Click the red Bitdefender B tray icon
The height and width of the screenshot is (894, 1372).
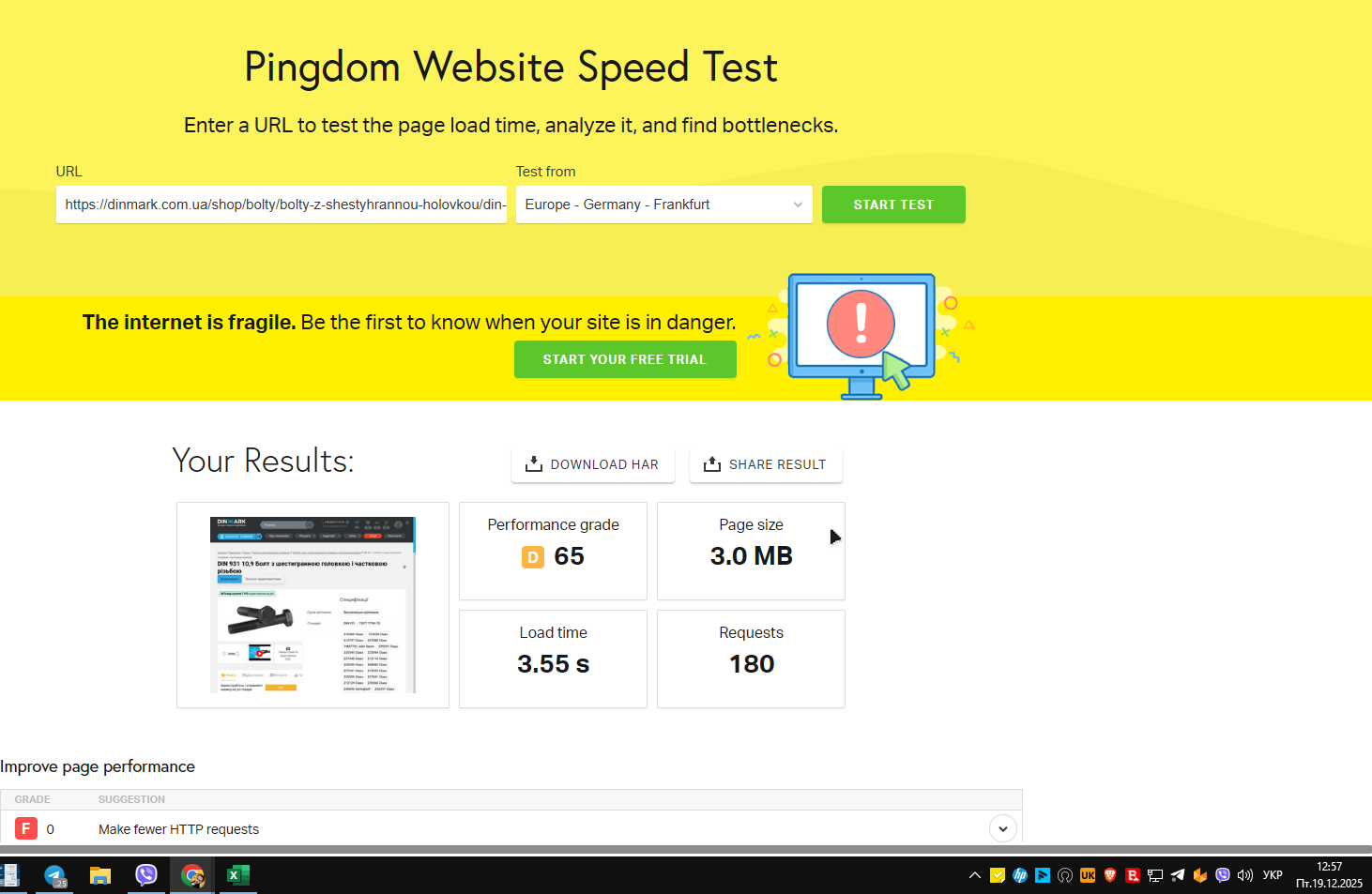(x=1133, y=875)
